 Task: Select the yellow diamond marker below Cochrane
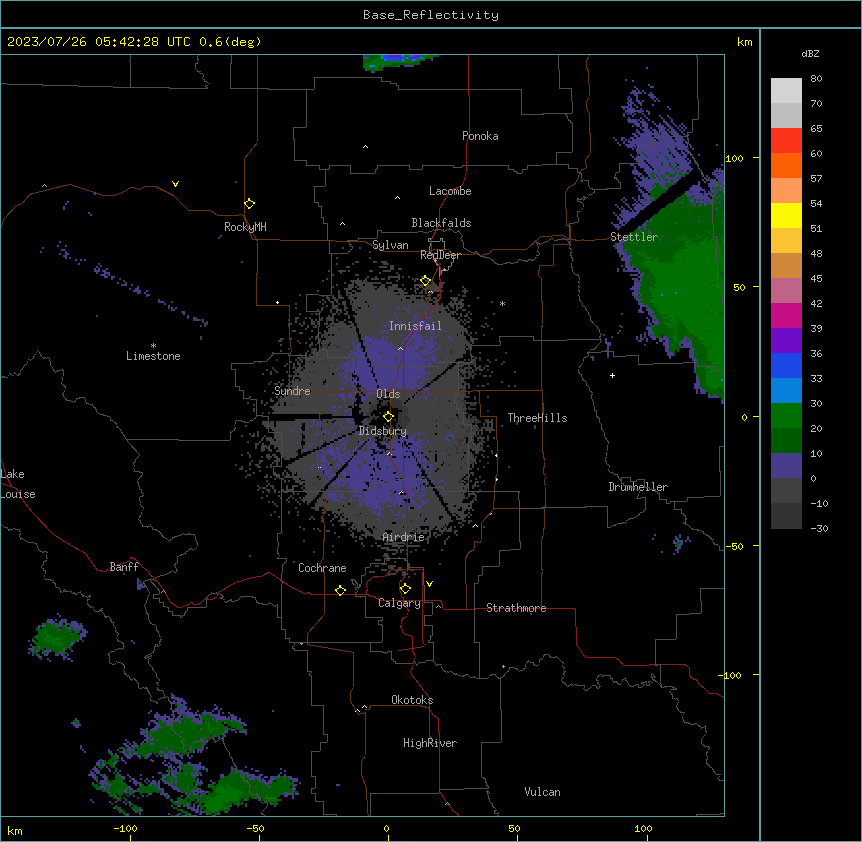click(340, 590)
